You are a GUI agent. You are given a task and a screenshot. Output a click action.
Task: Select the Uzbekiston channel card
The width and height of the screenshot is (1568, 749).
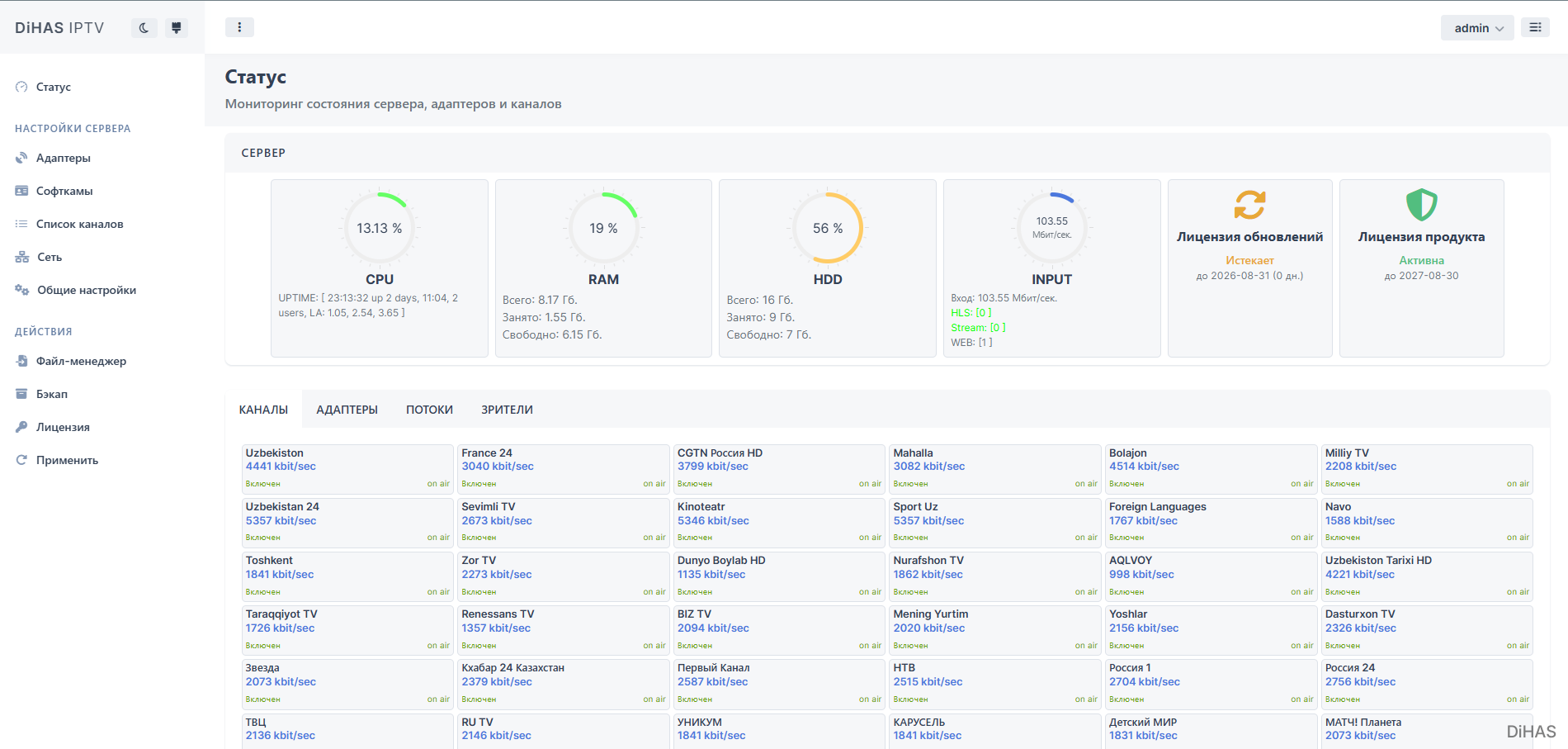(x=347, y=469)
